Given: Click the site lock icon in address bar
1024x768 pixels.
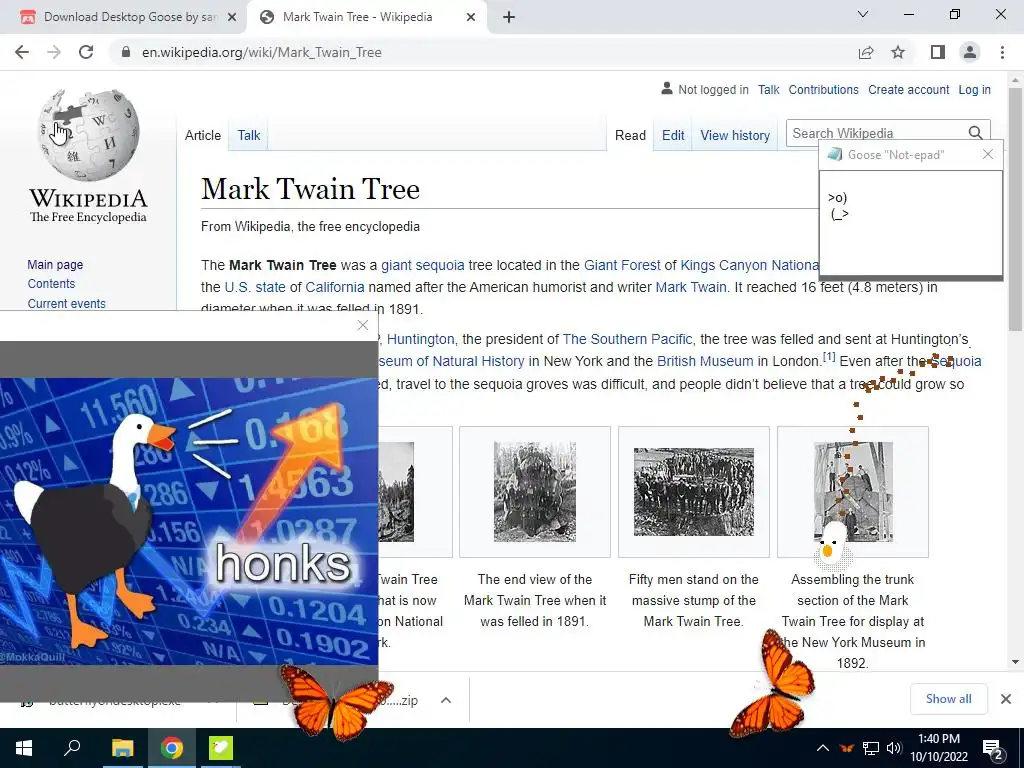Looking at the screenshot, I should [x=126, y=52].
